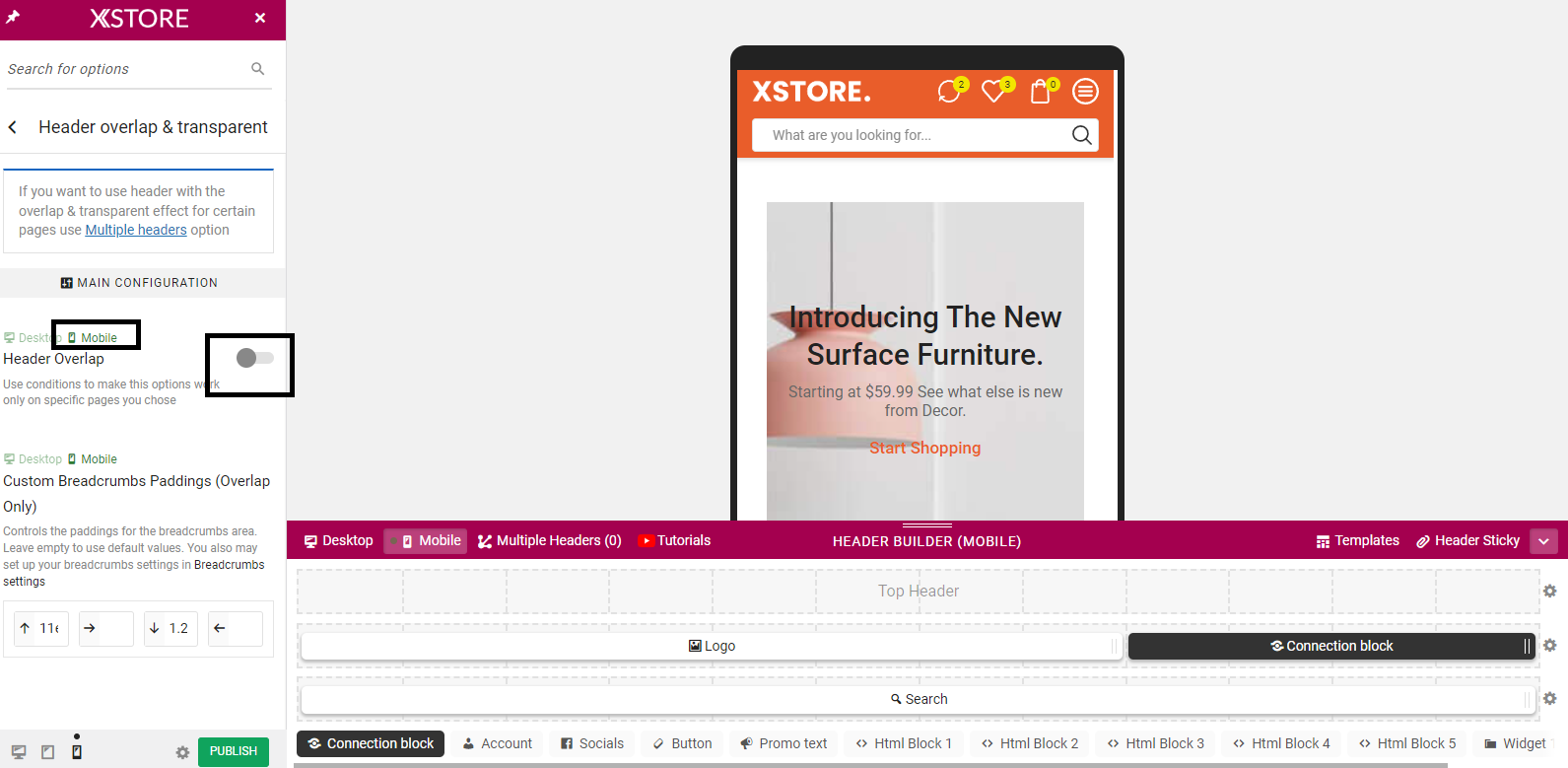Select Desktop device for Header Overlap option
This screenshot has width=1568, height=768.
(x=33, y=337)
